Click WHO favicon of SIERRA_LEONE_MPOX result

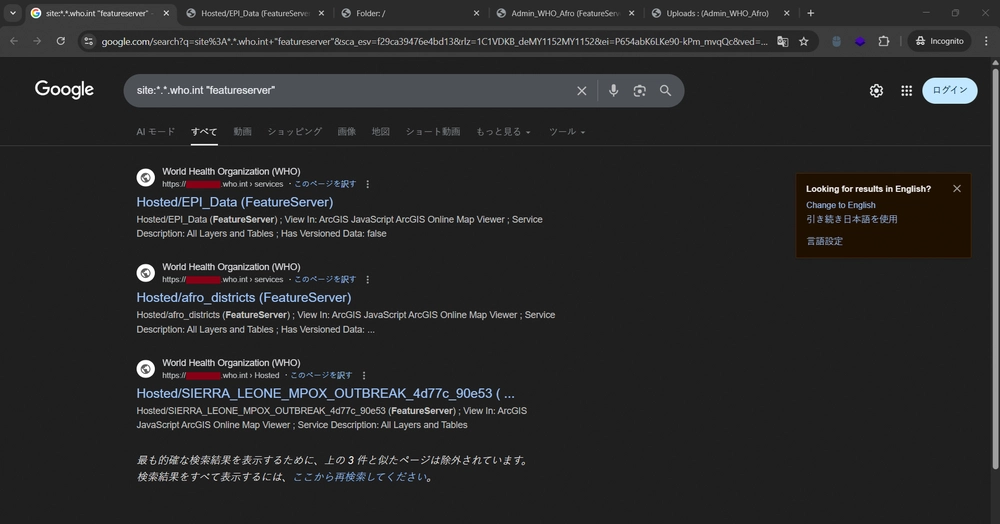[145, 368]
